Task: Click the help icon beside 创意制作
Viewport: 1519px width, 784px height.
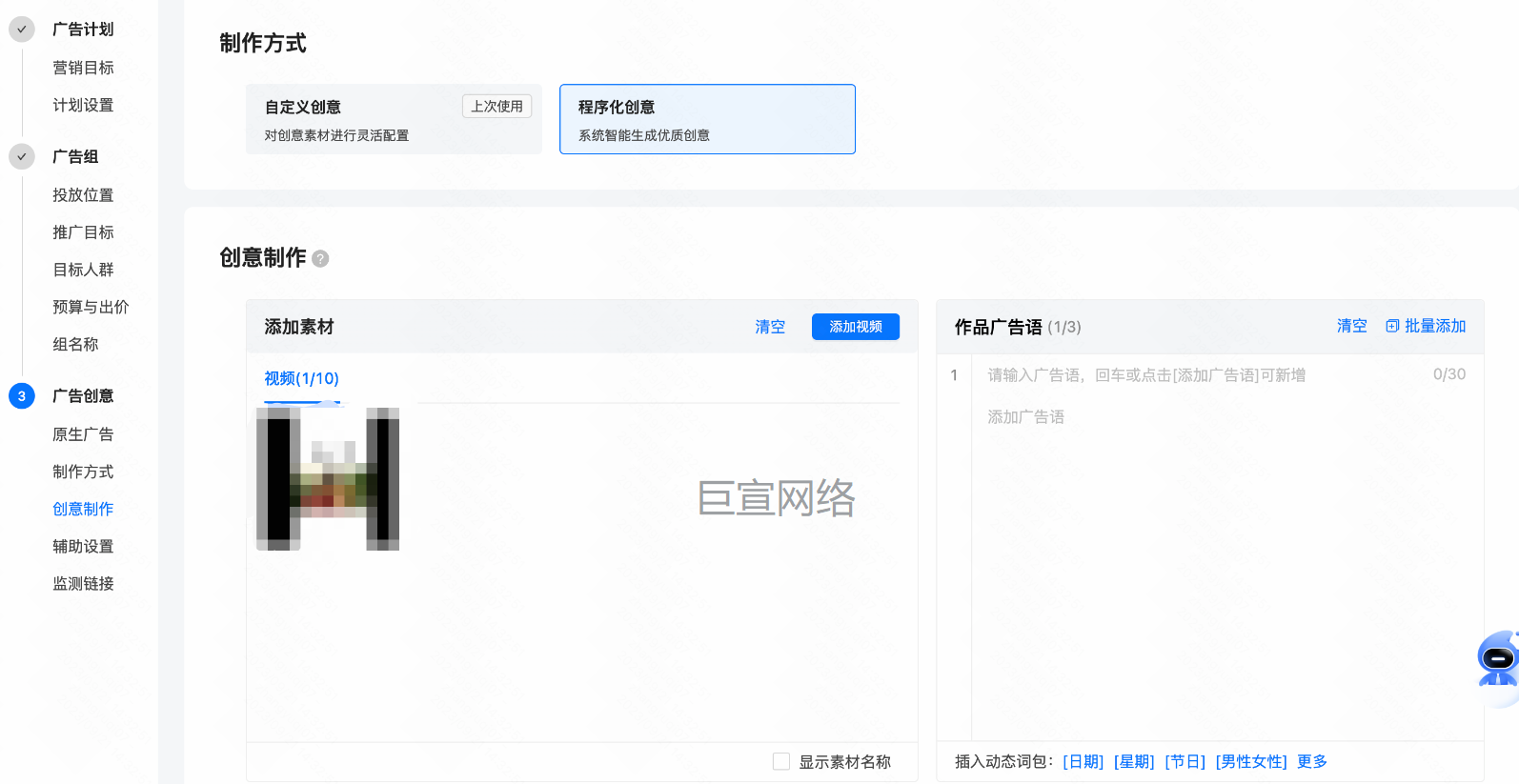Action: 321,259
